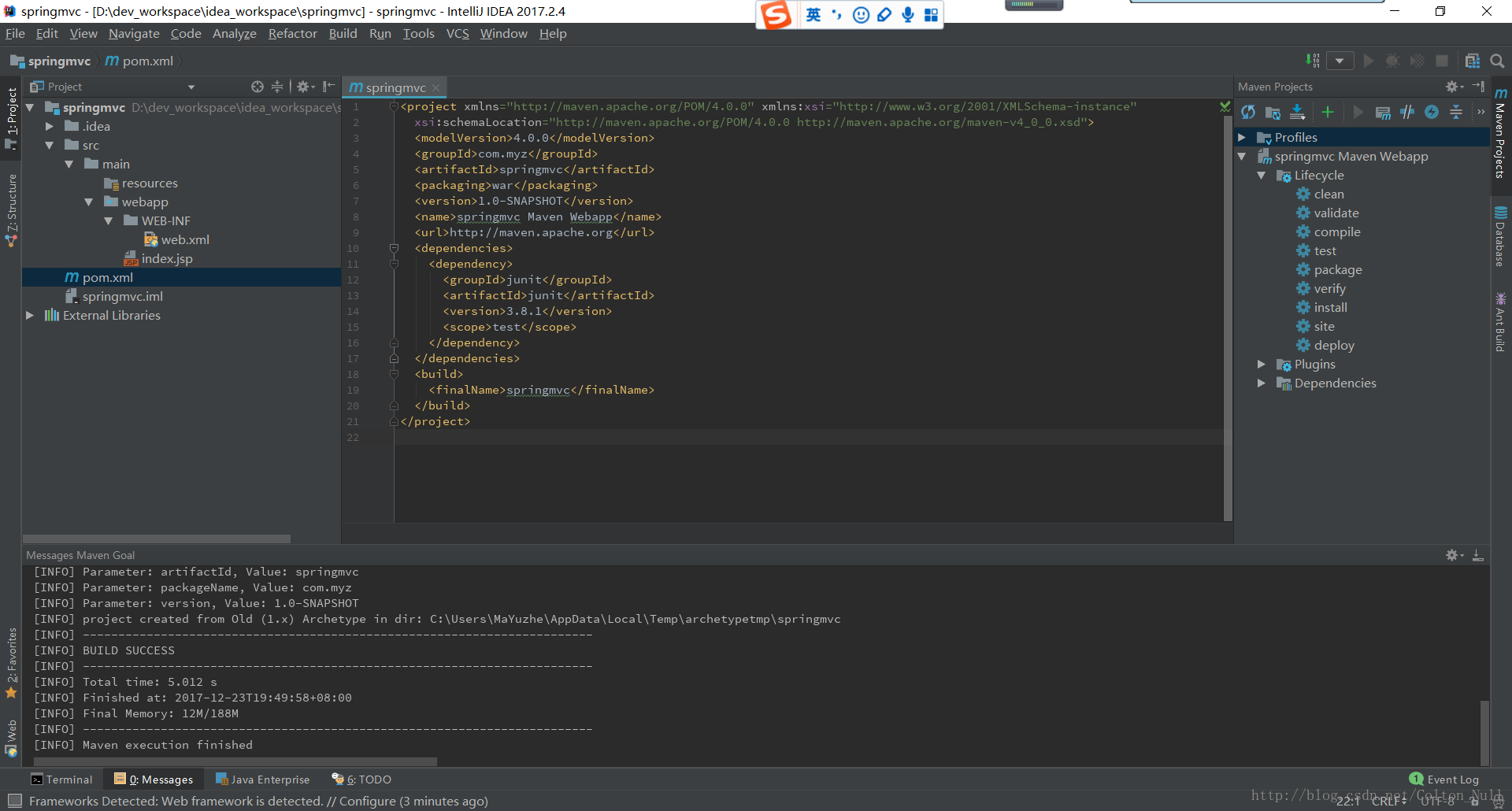Toggle read-only lock in status bar
1512x811 pixels.
pos(1475,802)
